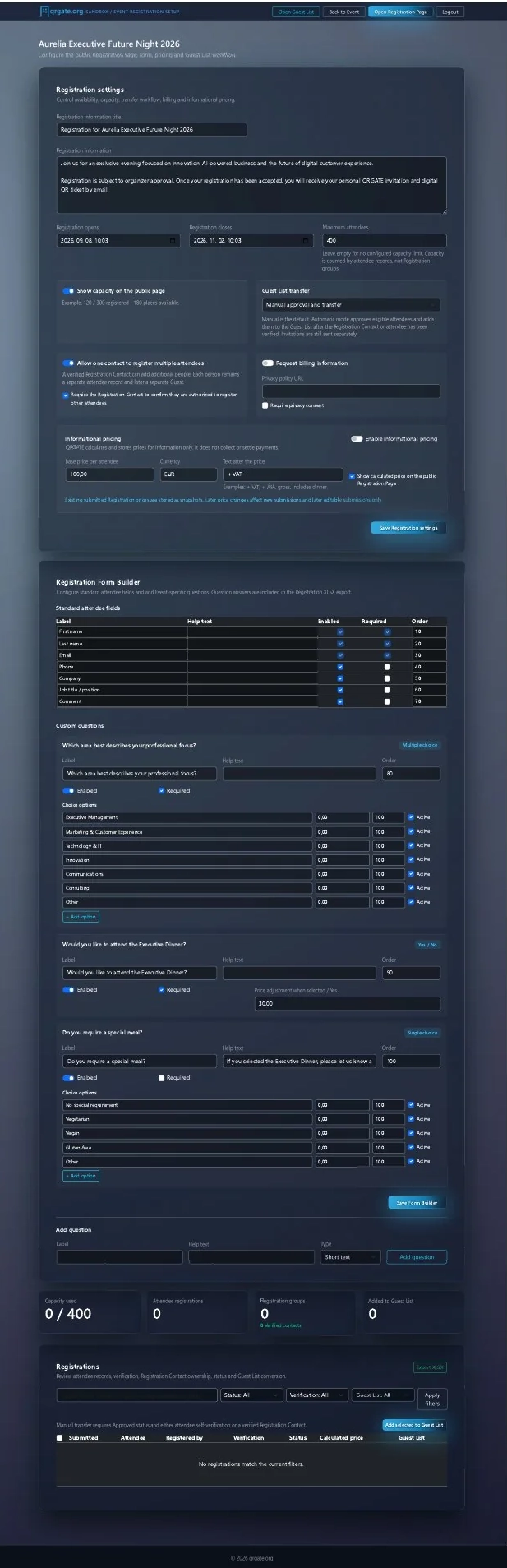
Task: Click the Registration information title field
Action: tap(151, 130)
